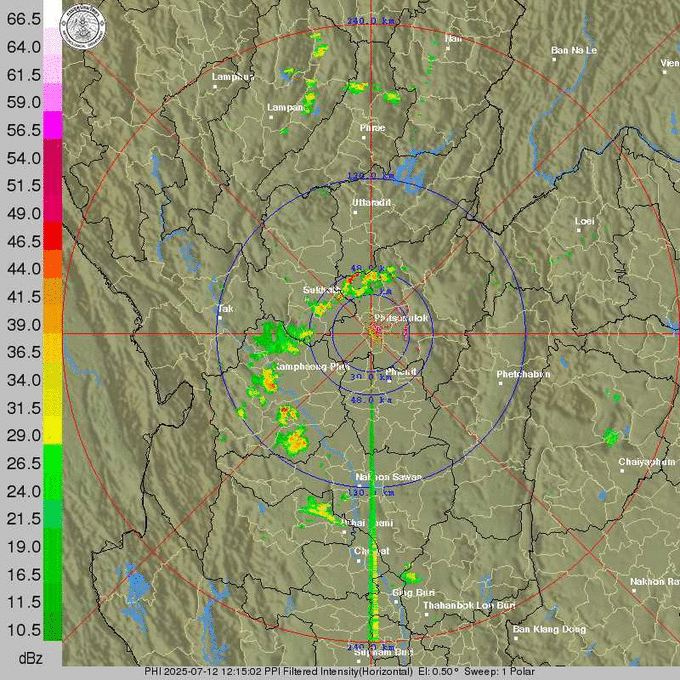
Task: Pick the bright magenta swatch at 56.5
Action: [52, 125]
